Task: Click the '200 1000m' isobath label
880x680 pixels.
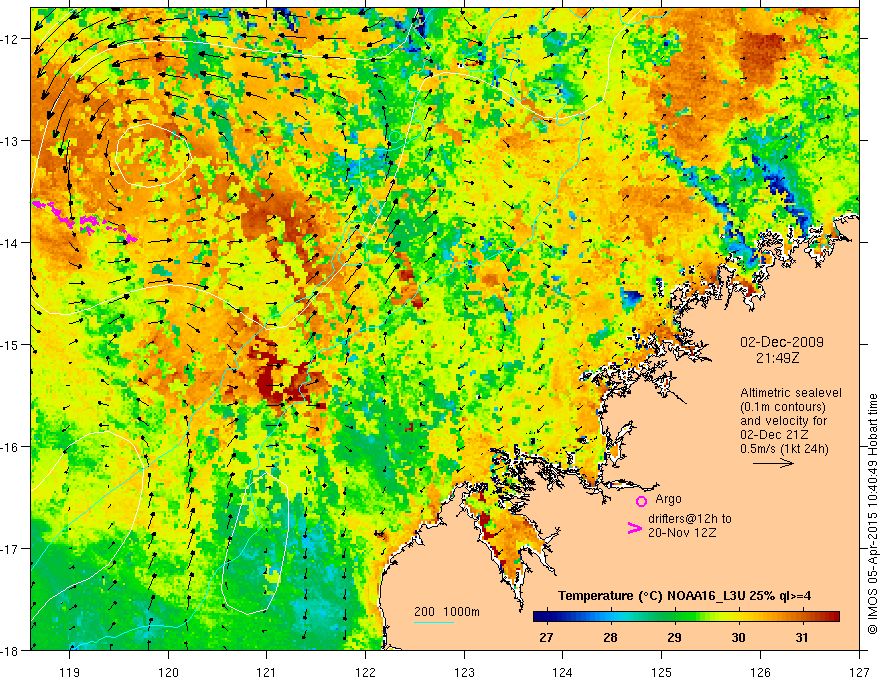Action: coord(447,612)
